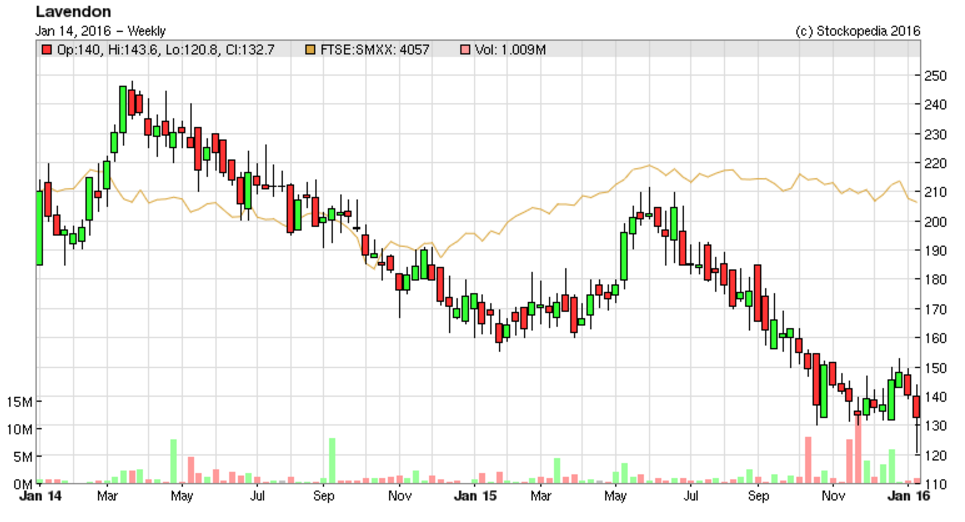965x522 pixels.
Task: Click the 110 price axis label
Action: click(x=935, y=484)
